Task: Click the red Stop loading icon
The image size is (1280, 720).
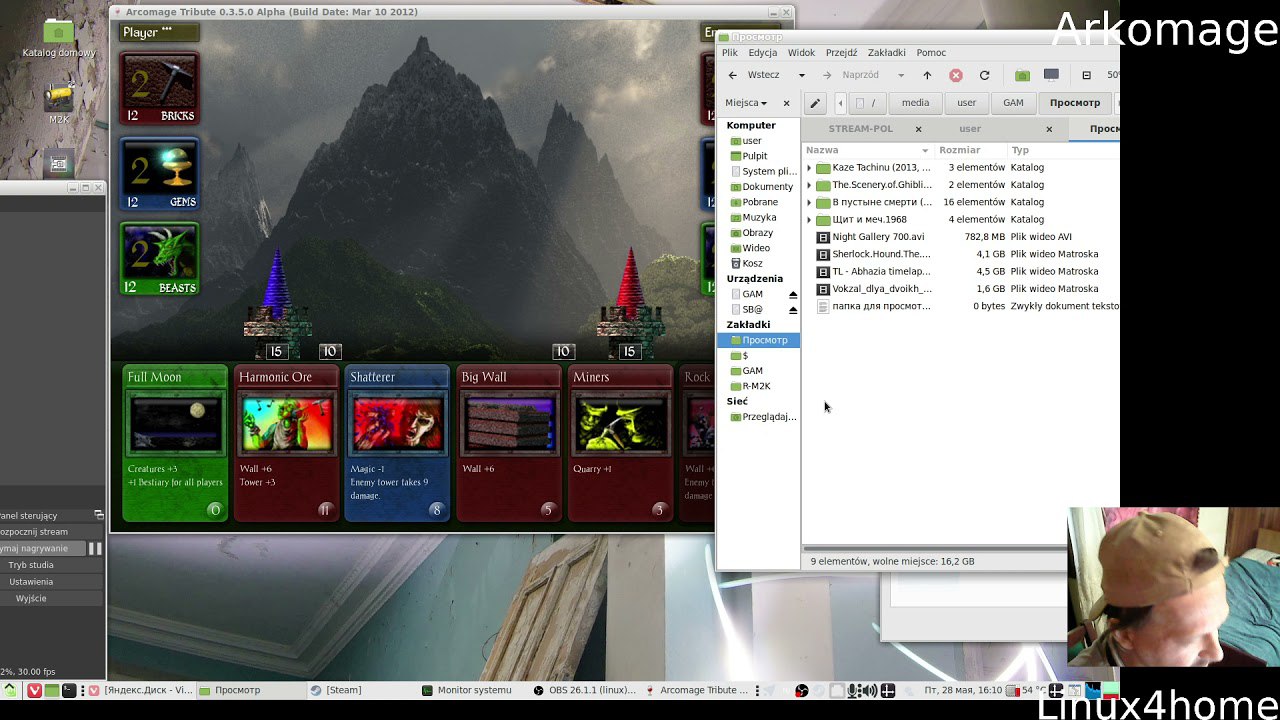Action: click(x=956, y=75)
